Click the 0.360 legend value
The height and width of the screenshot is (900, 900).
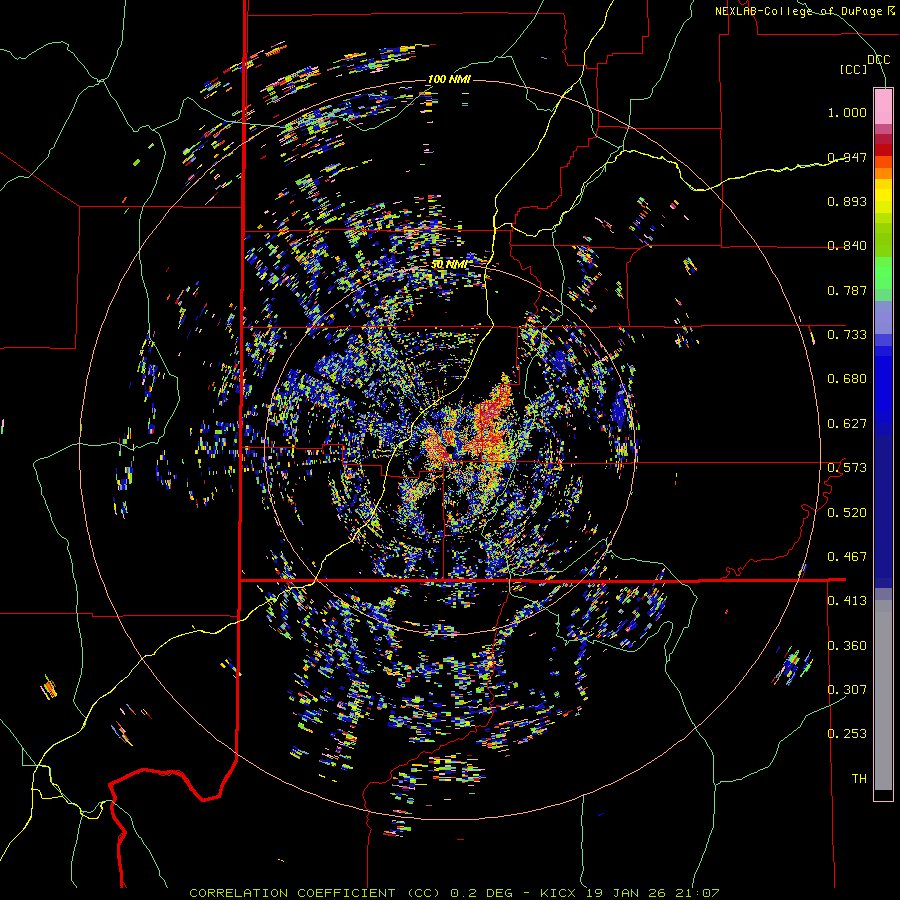click(x=847, y=646)
